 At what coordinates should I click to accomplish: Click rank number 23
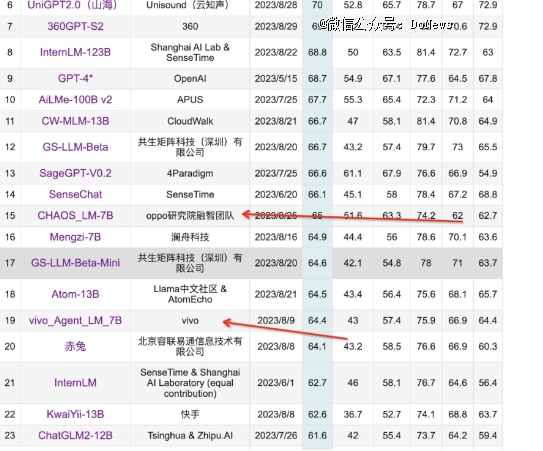coord(10,435)
